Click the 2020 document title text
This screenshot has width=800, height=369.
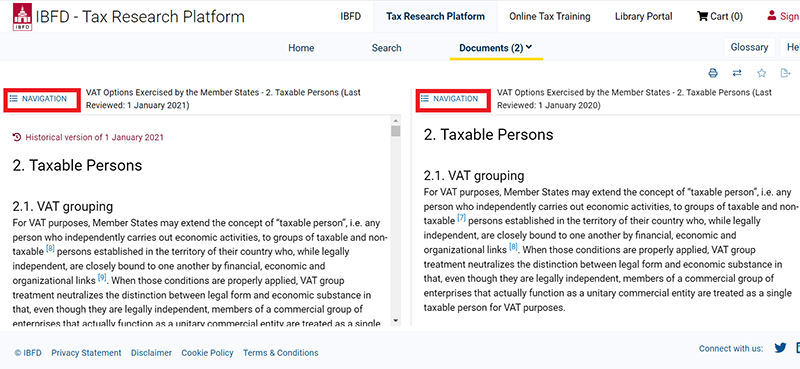point(635,99)
